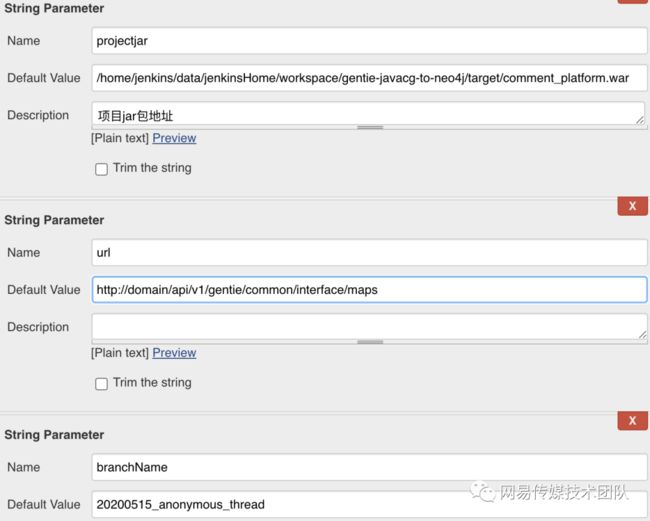Screen dimensions: 650x521
Task: Click the url Name input field
Action: coord(369,252)
